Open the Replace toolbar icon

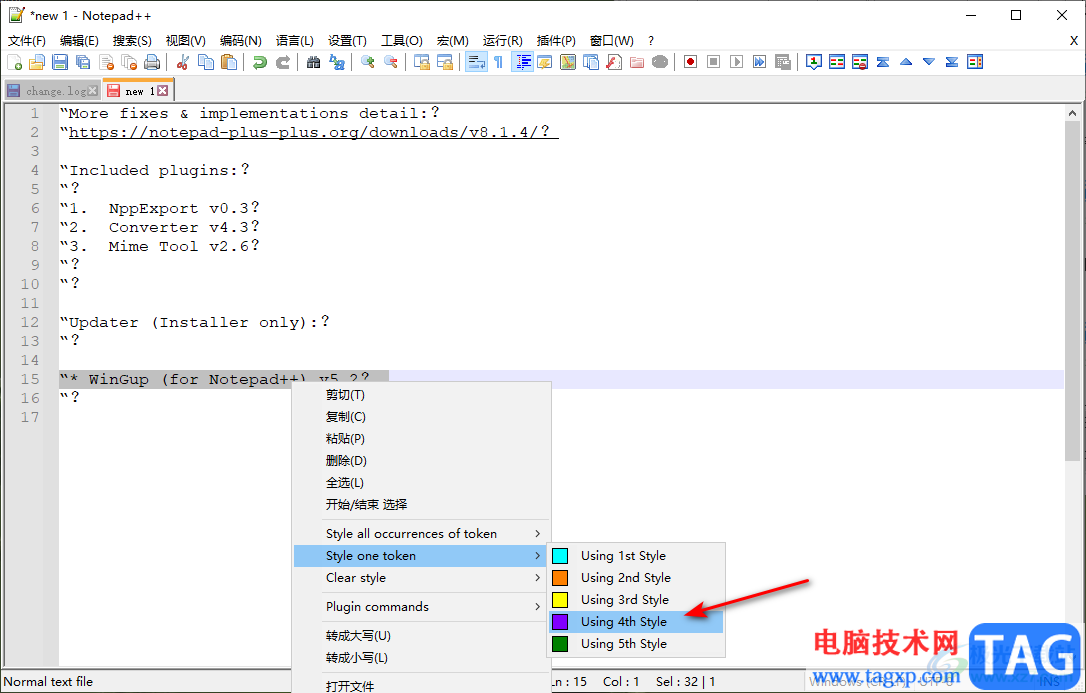pos(337,62)
